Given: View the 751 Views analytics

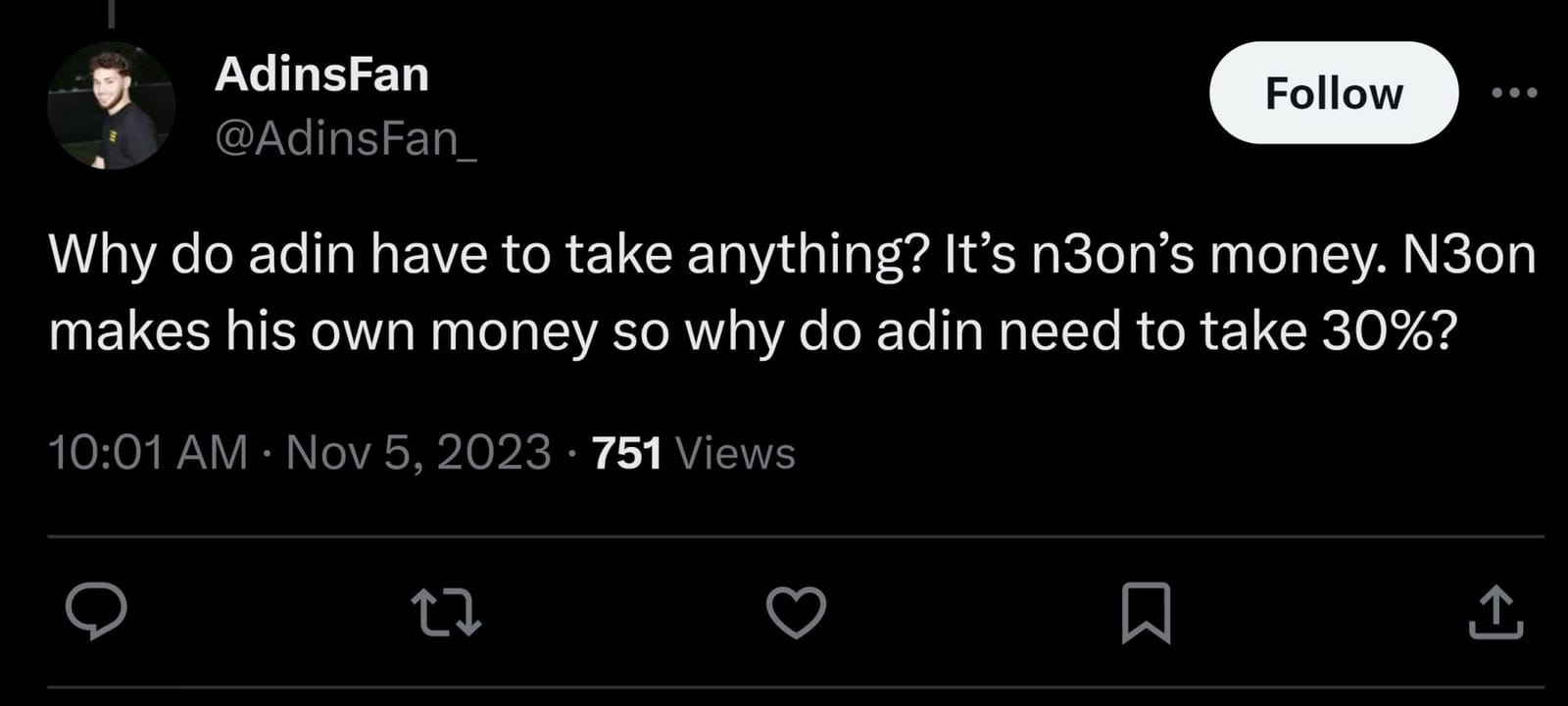Looking at the screenshot, I should click(691, 454).
